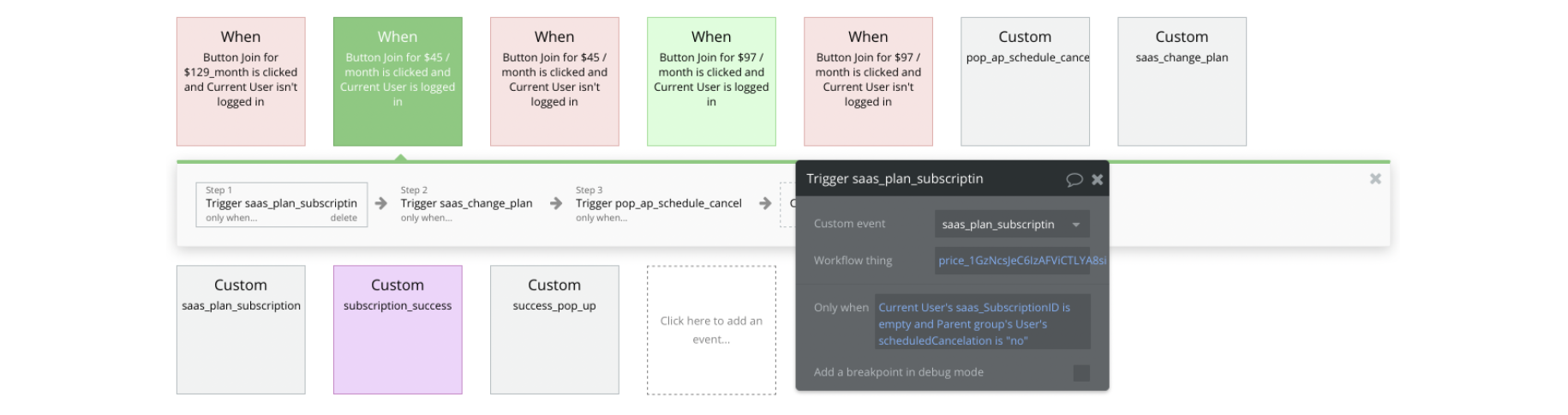Viewport: 1568px width, 415px height.
Task: Open the $97 / month logged in event
Action: point(711,81)
